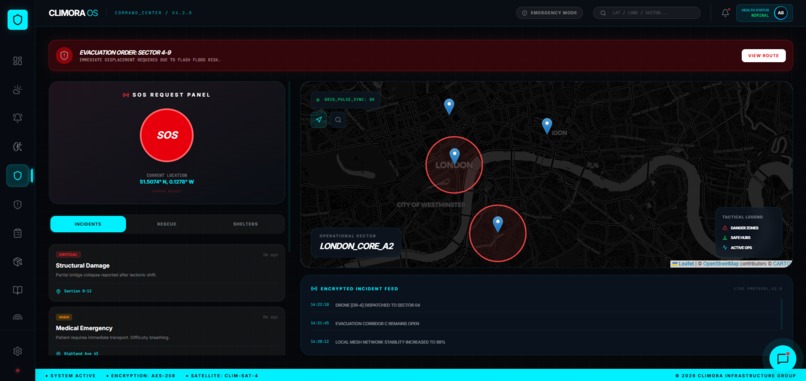Open the package box icon in sidebar
Screen dimensions: 806x381
pos(17,262)
